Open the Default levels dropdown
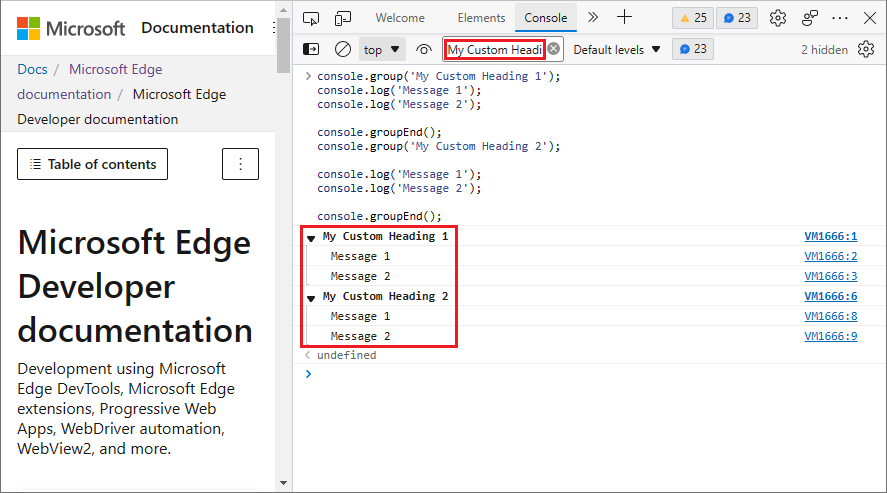The image size is (887, 493). coord(617,50)
